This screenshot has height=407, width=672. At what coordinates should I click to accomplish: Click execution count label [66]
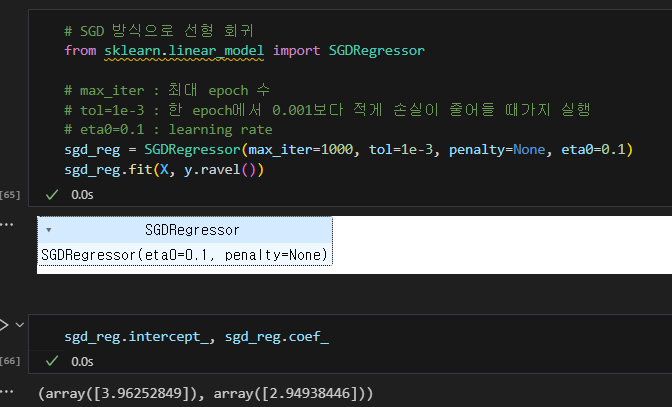coord(10,361)
